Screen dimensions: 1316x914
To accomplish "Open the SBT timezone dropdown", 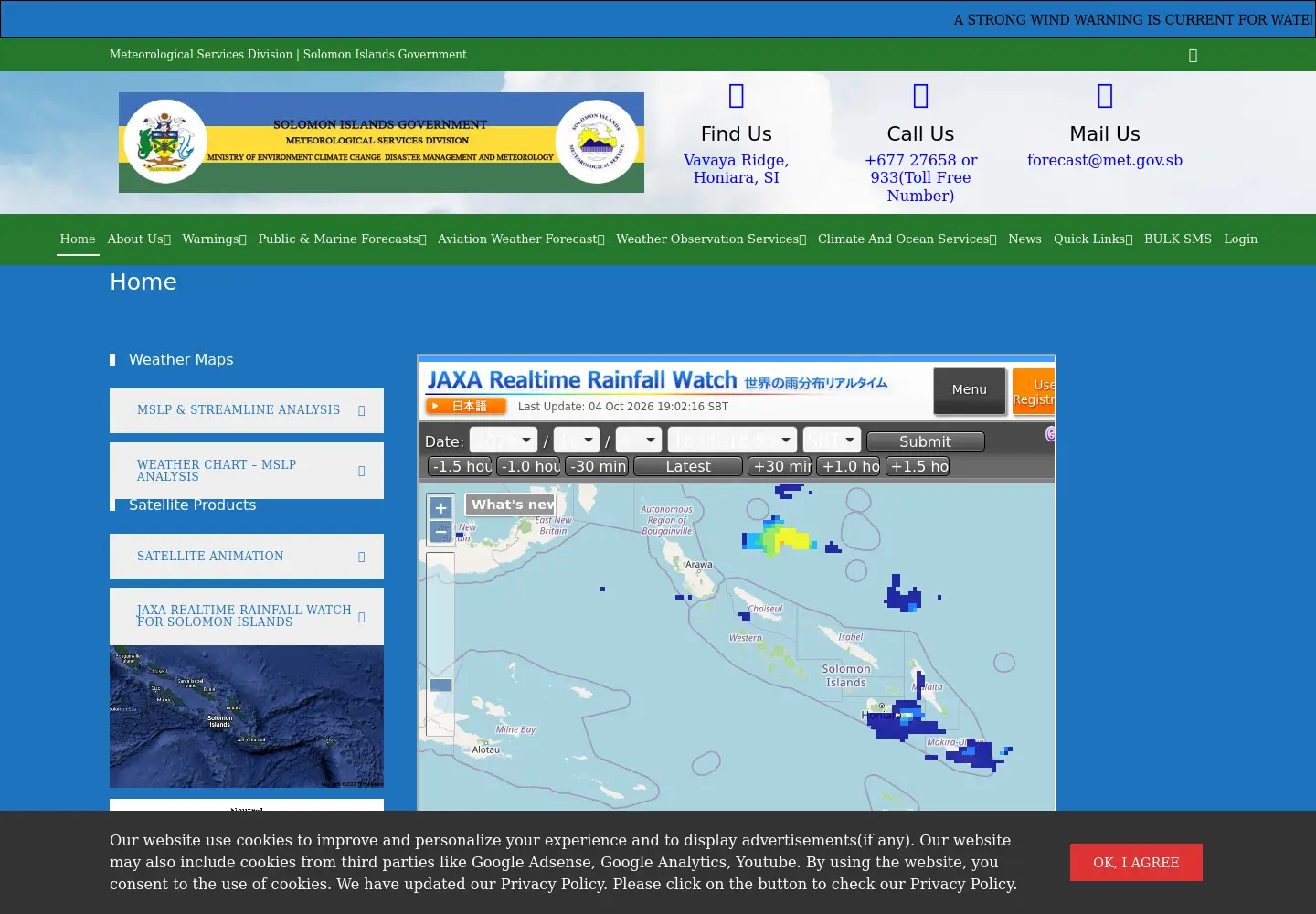I will pos(832,441).
